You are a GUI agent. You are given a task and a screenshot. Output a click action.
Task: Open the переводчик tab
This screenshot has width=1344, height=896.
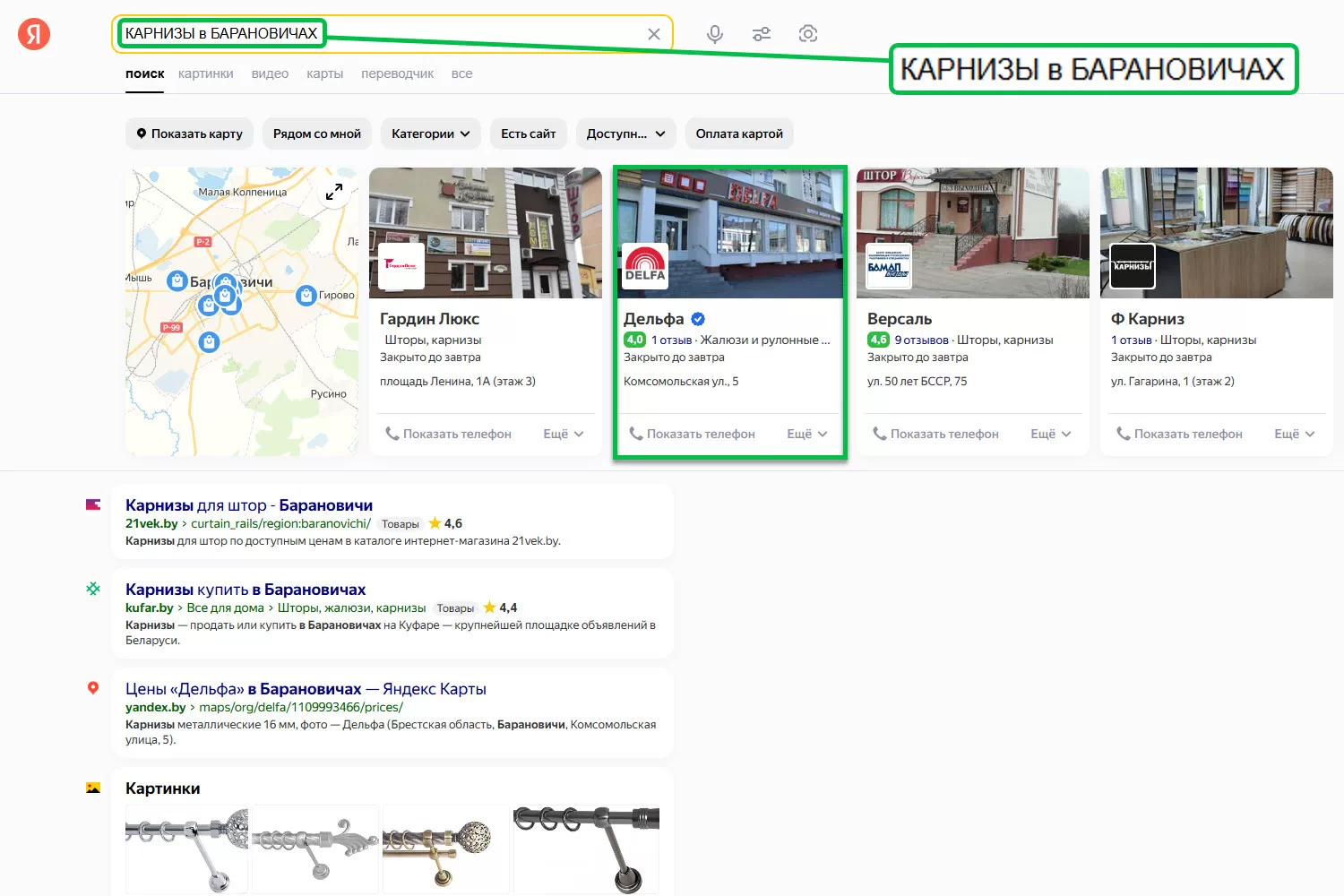[x=397, y=73]
